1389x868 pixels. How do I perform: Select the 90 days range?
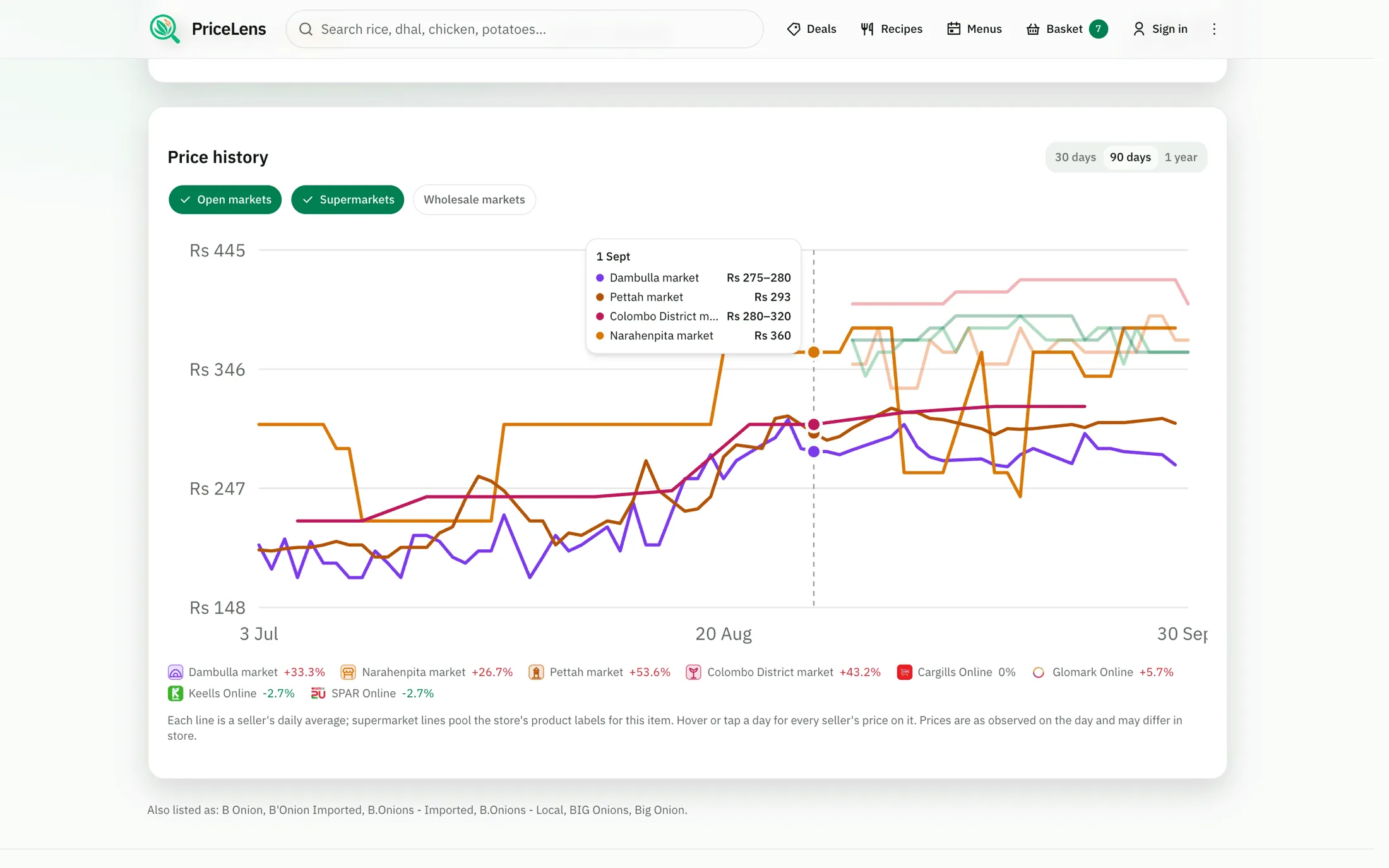click(x=1130, y=157)
